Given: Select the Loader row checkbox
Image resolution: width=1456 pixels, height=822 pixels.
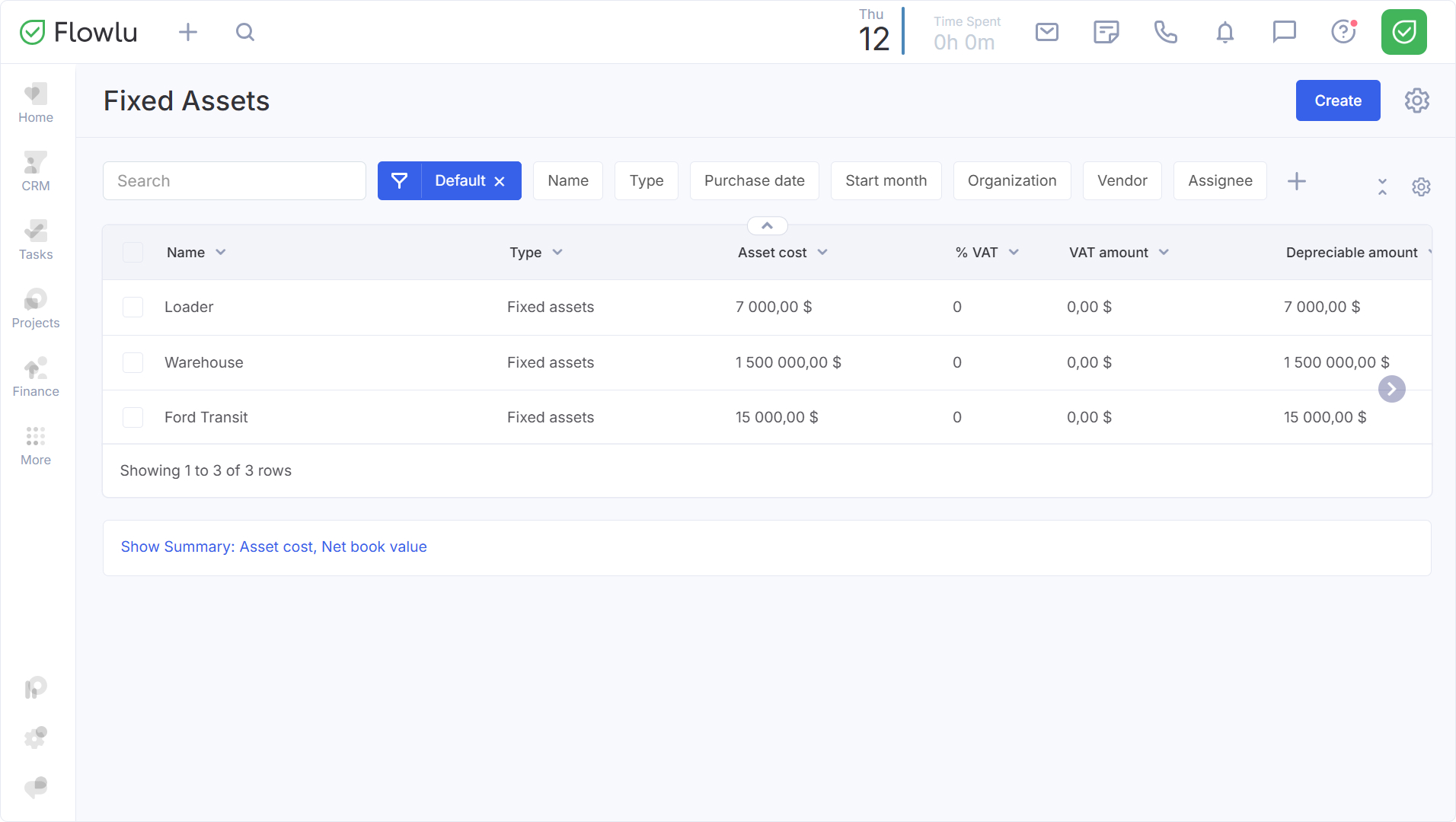Looking at the screenshot, I should [133, 307].
